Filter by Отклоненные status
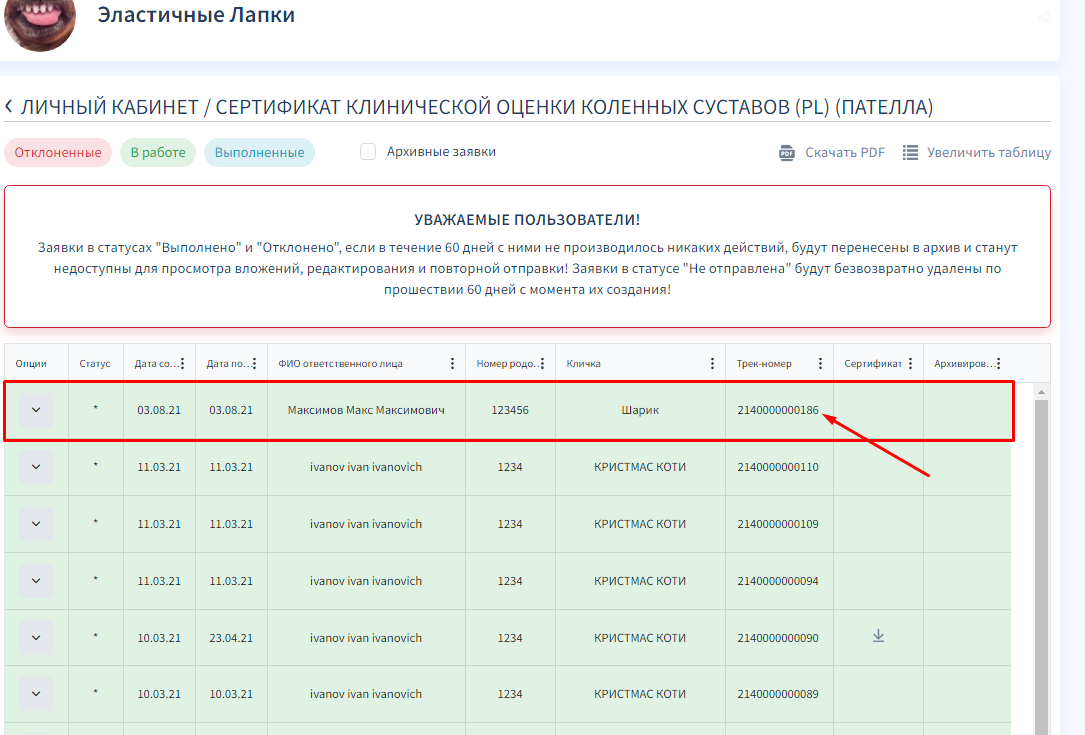This screenshot has height=735, width=1085. 57,153
